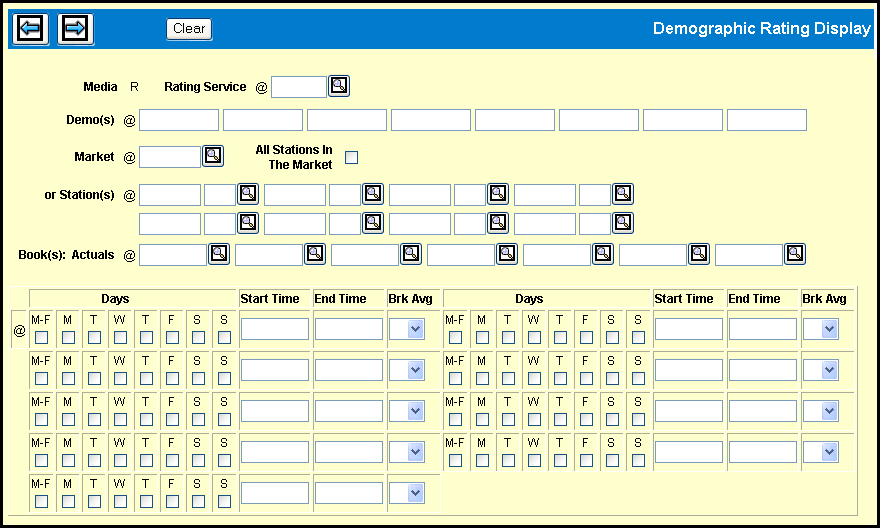This screenshot has height=528, width=880.
Task: Click the Clear button
Action: point(189,29)
